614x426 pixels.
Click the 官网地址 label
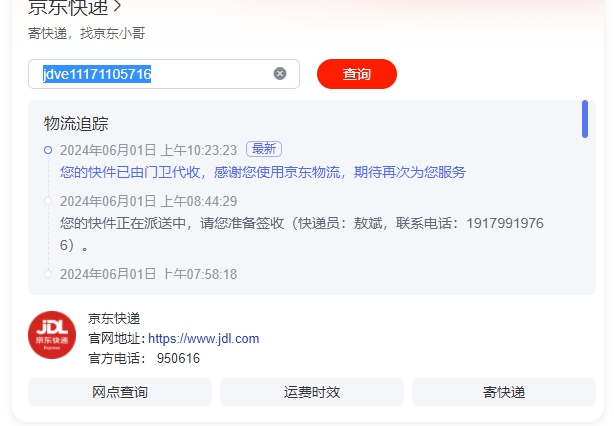pyautogui.click(x=116, y=338)
